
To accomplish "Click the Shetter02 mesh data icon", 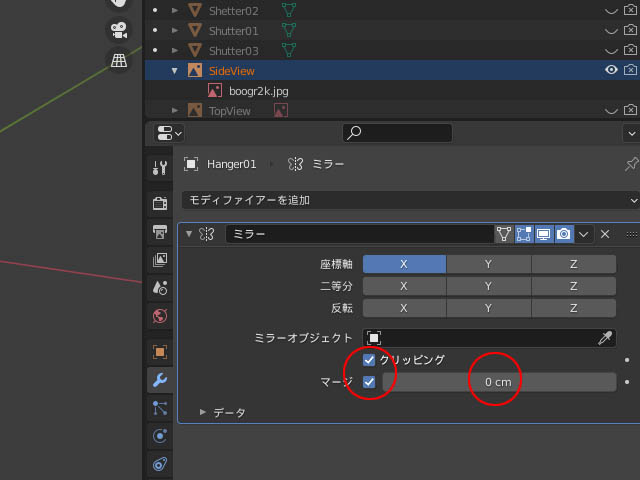I will [289, 10].
